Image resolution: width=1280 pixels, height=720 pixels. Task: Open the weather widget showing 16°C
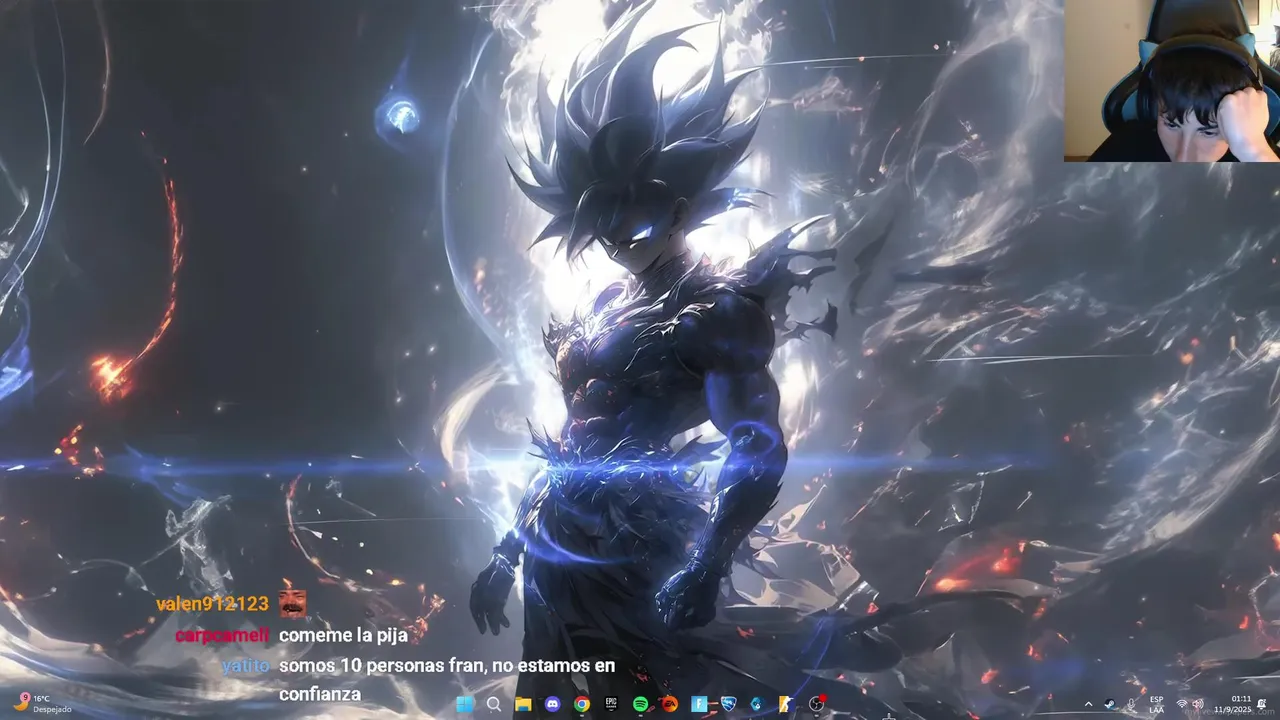[x=42, y=704]
